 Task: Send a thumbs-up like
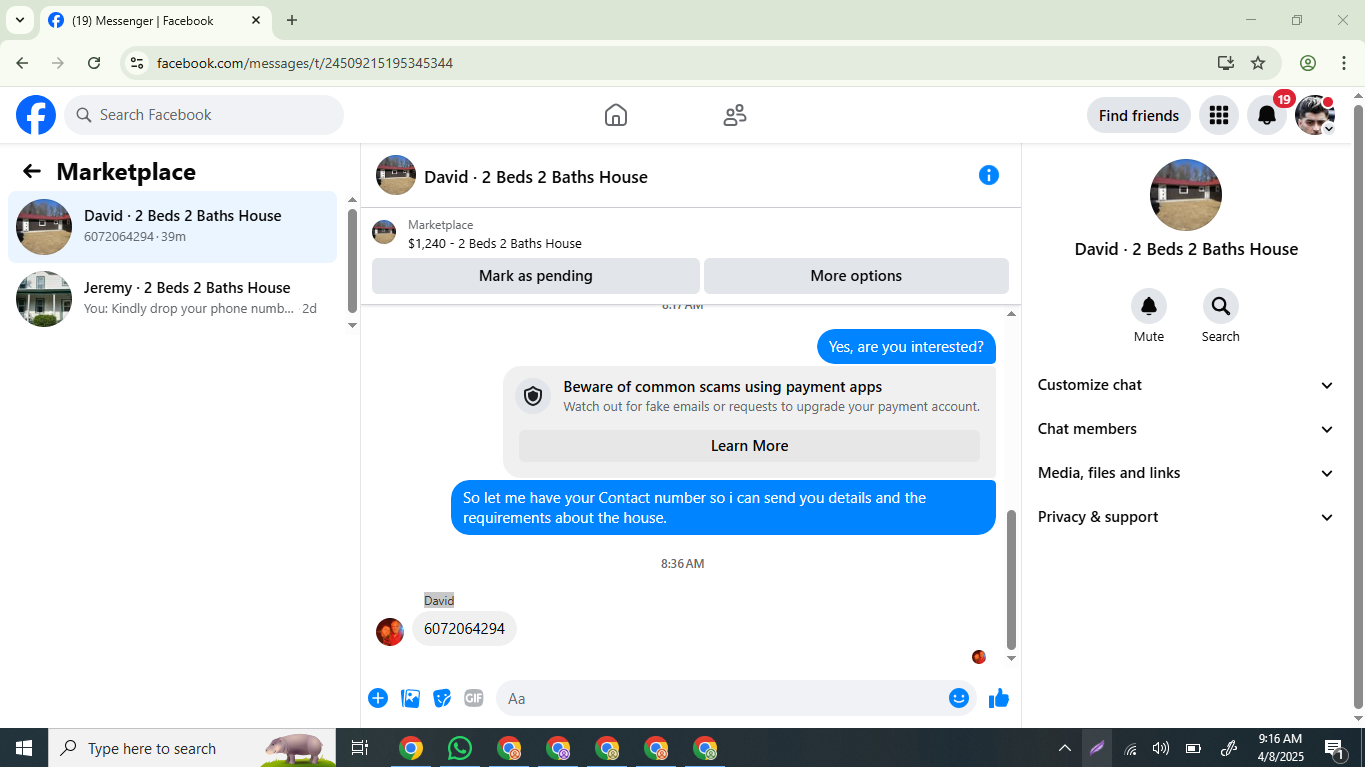click(x=999, y=698)
